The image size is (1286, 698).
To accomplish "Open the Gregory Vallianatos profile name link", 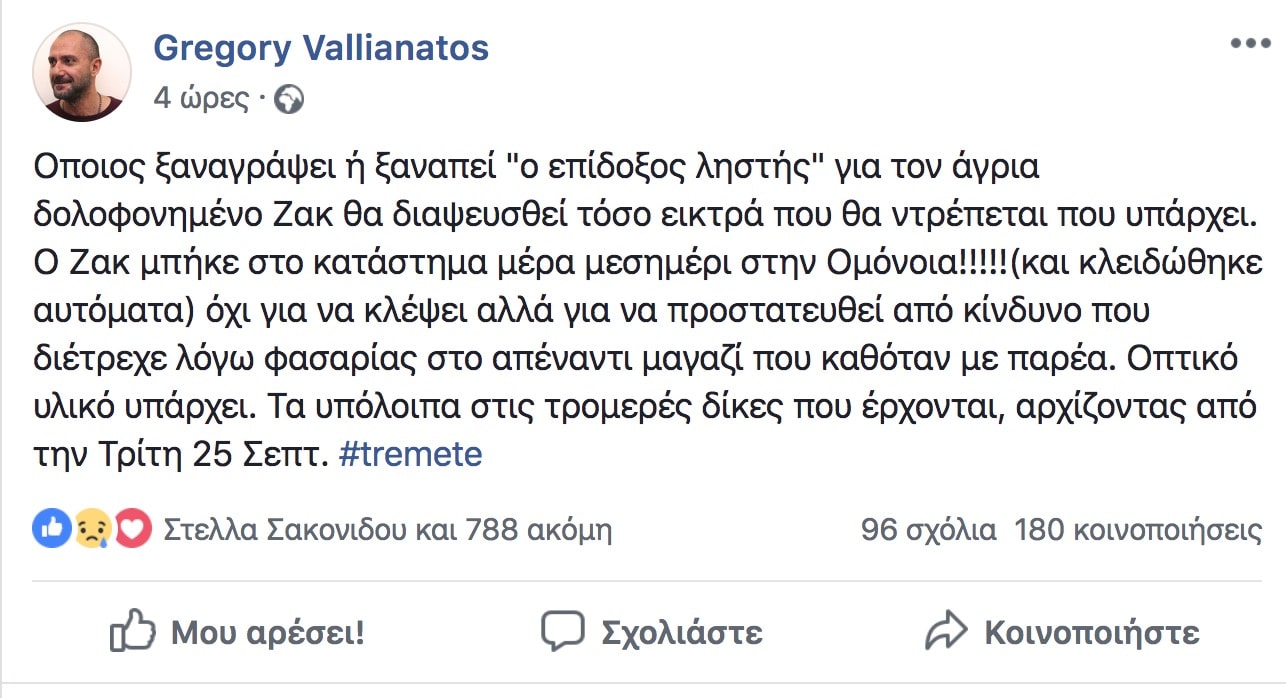I will (x=321, y=47).
